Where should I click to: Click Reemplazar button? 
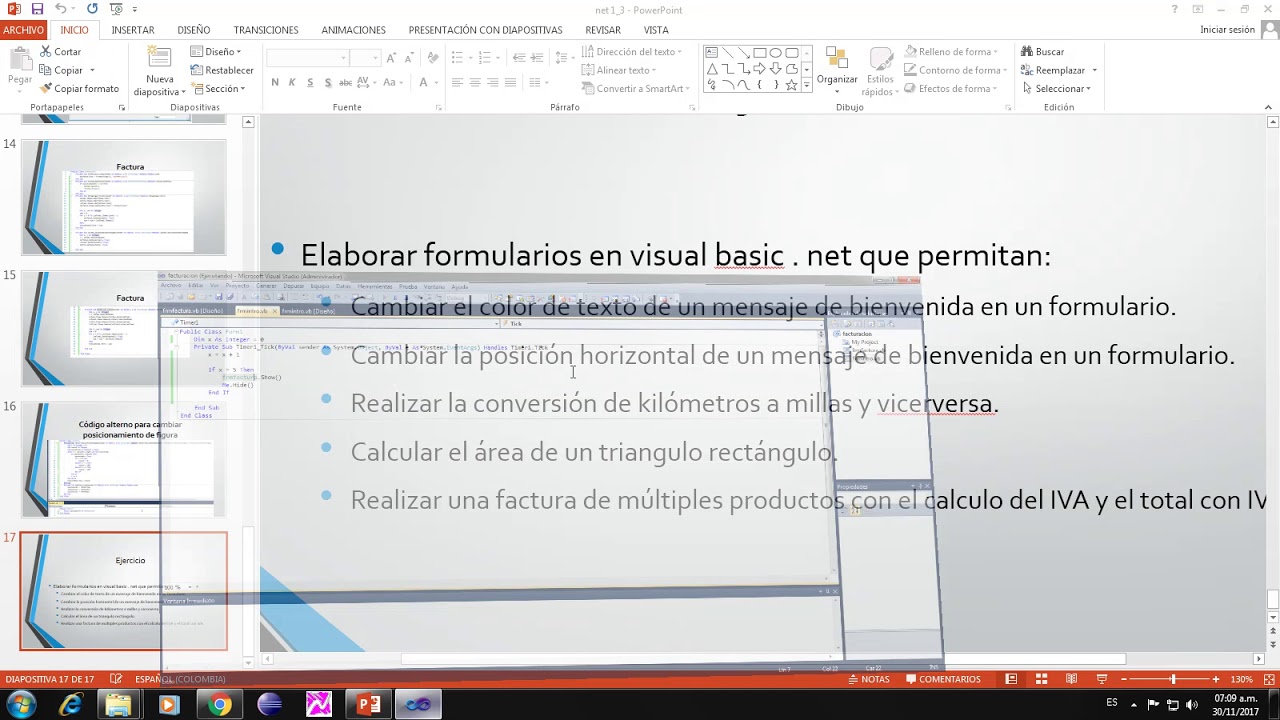[1058, 70]
